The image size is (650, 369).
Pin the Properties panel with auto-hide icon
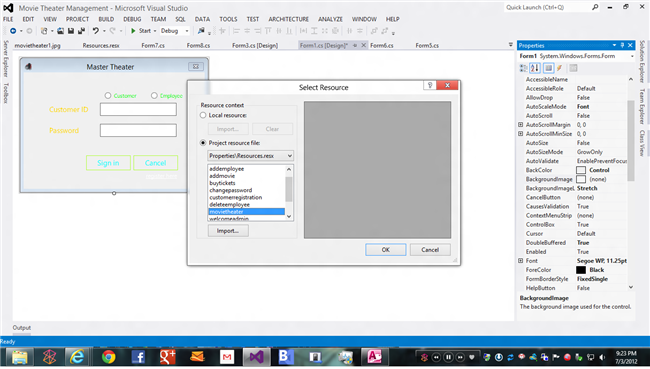(x=622, y=45)
